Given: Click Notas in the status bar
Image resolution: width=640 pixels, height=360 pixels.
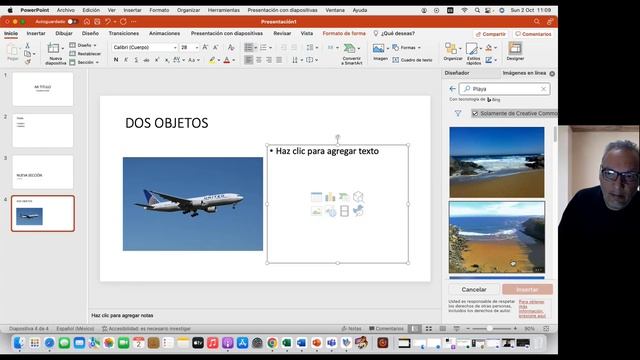Looking at the screenshot, I should point(351,329).
